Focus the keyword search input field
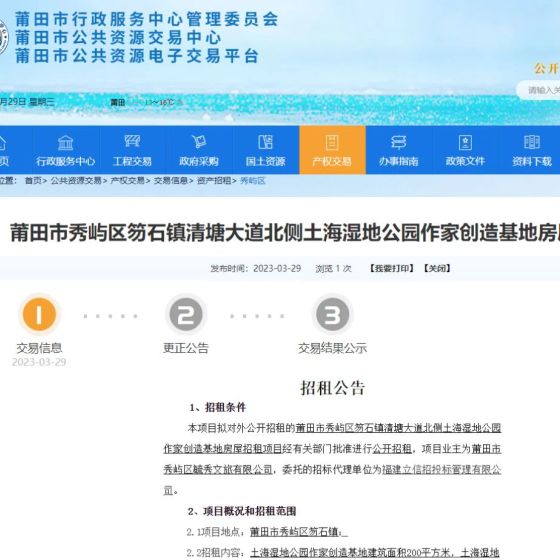Viewport: 560px width, 560px height. point(538,90)
